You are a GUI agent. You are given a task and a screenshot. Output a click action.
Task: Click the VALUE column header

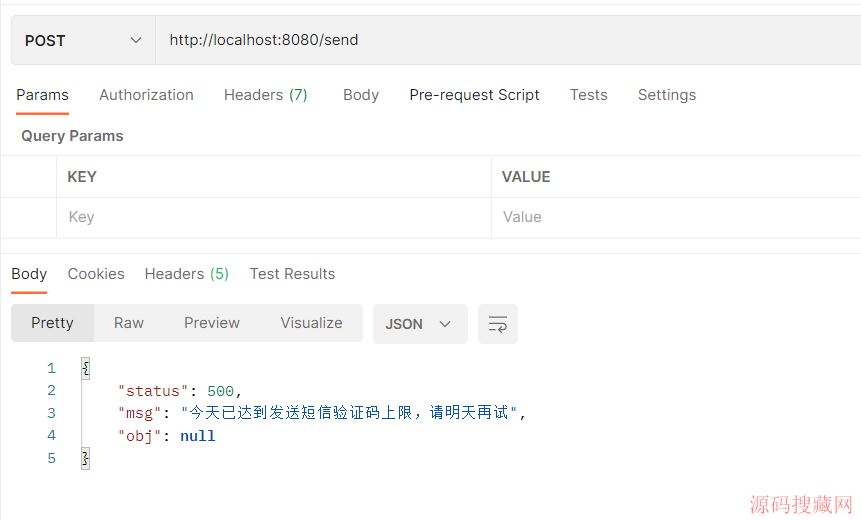[526, 177]
